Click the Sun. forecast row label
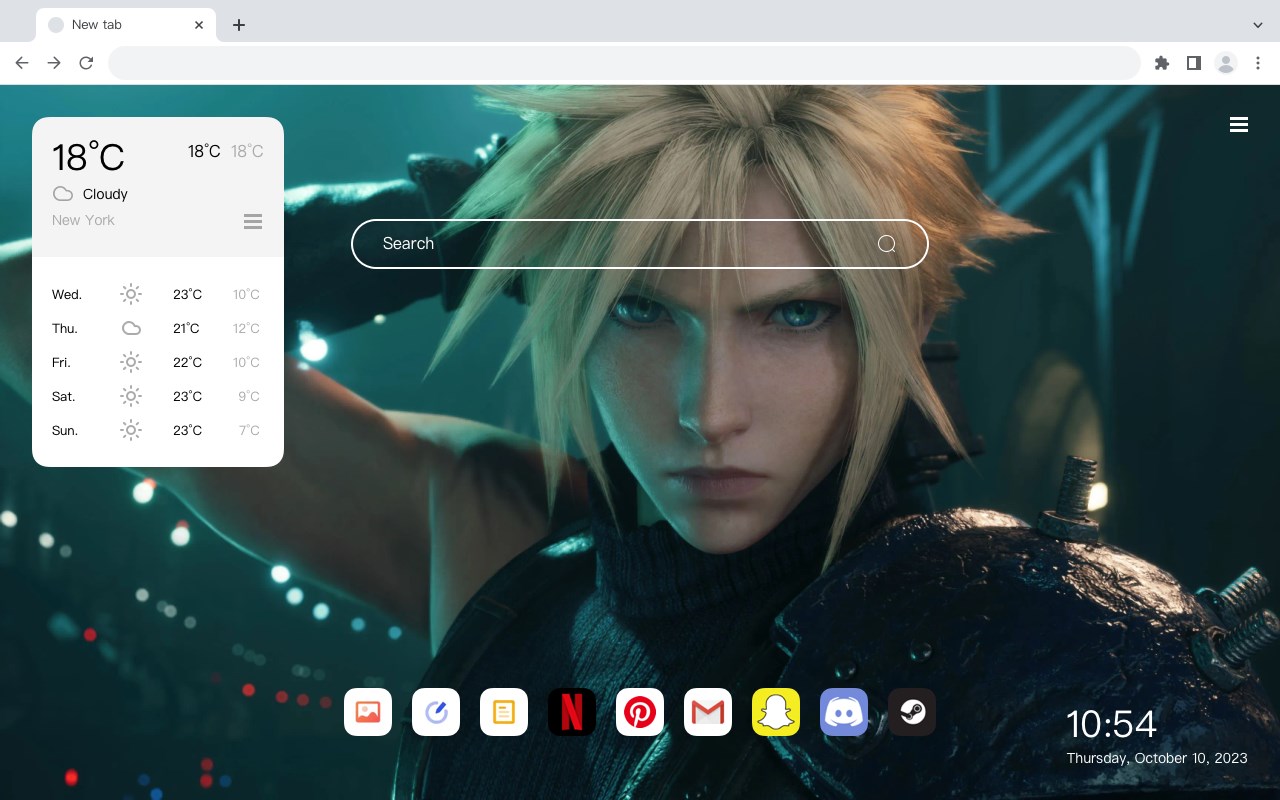1280x800 pixels. click(x=65, y=431)
